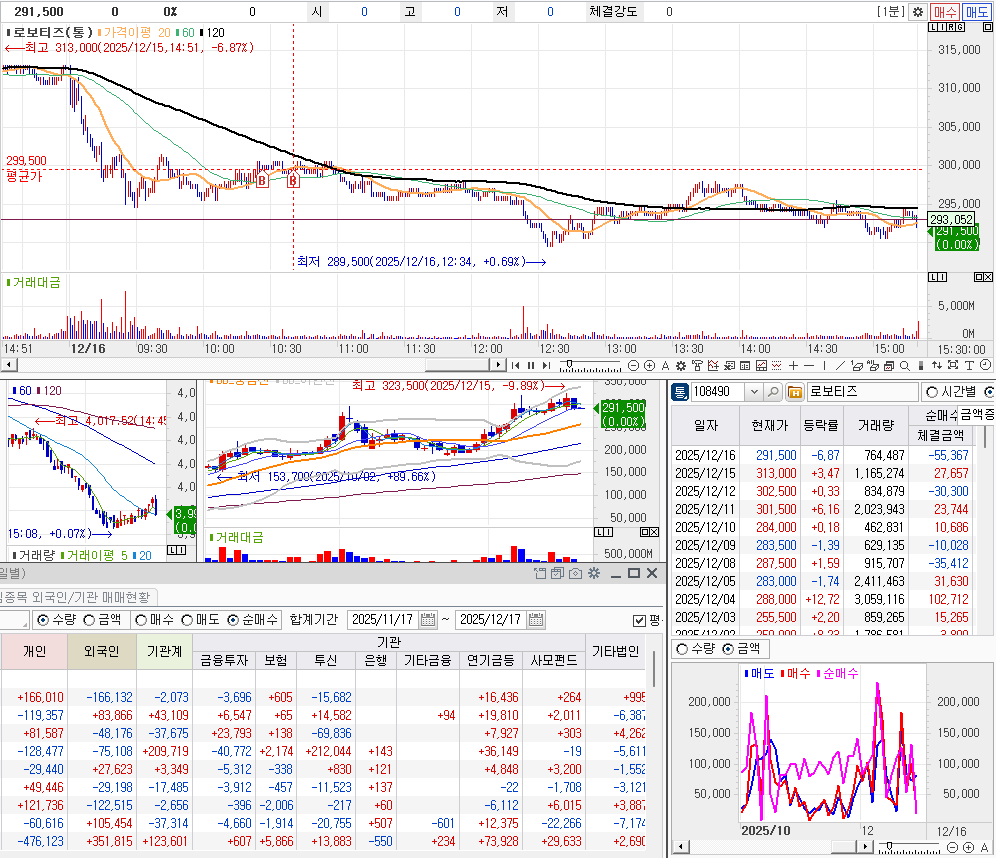Screen dimensions: 996x858
Task: Select 수량 radio above bottom-right chart
Action: click(x=682, y=649)
